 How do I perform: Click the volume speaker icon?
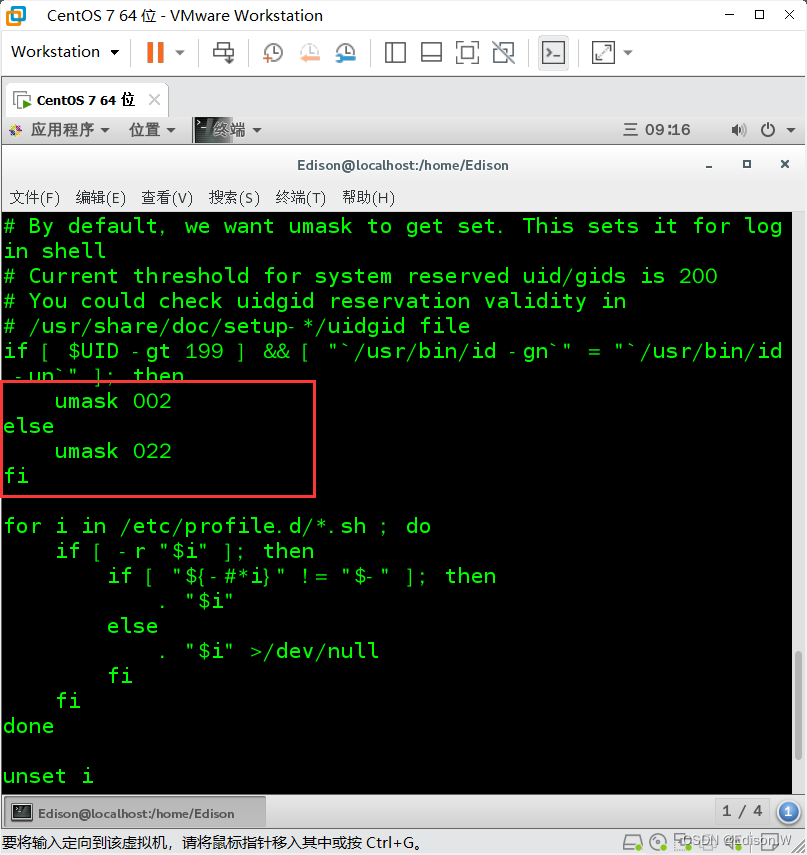pos(738,130)
